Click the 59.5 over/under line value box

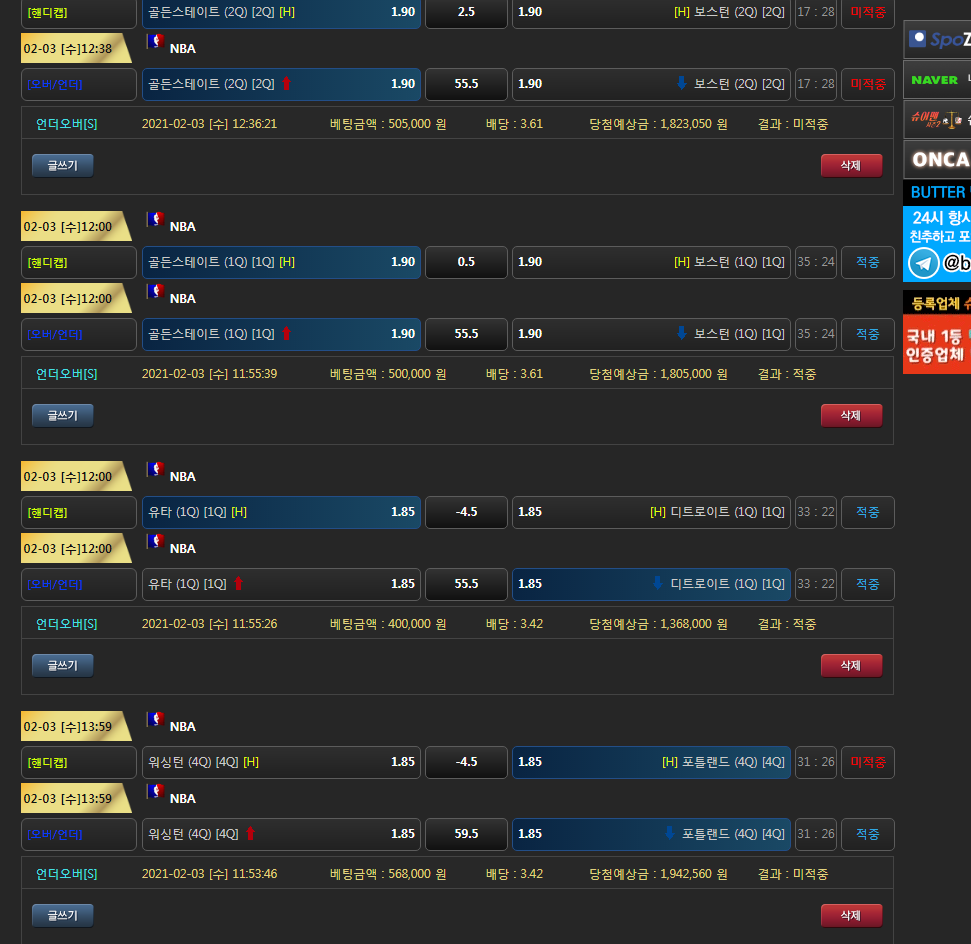466,834
